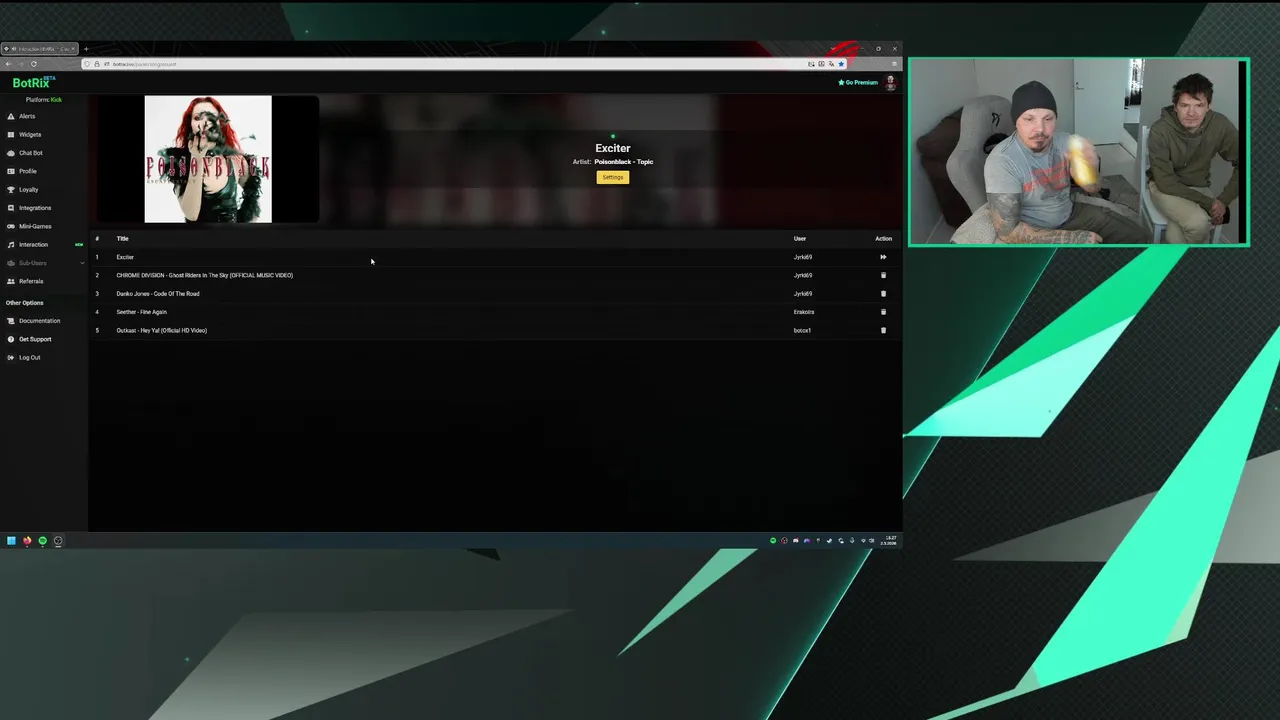Viewport: 1280px width, 720px height.
Task: Delete the Danko Jones song request
Action: [x=883, y=294]
